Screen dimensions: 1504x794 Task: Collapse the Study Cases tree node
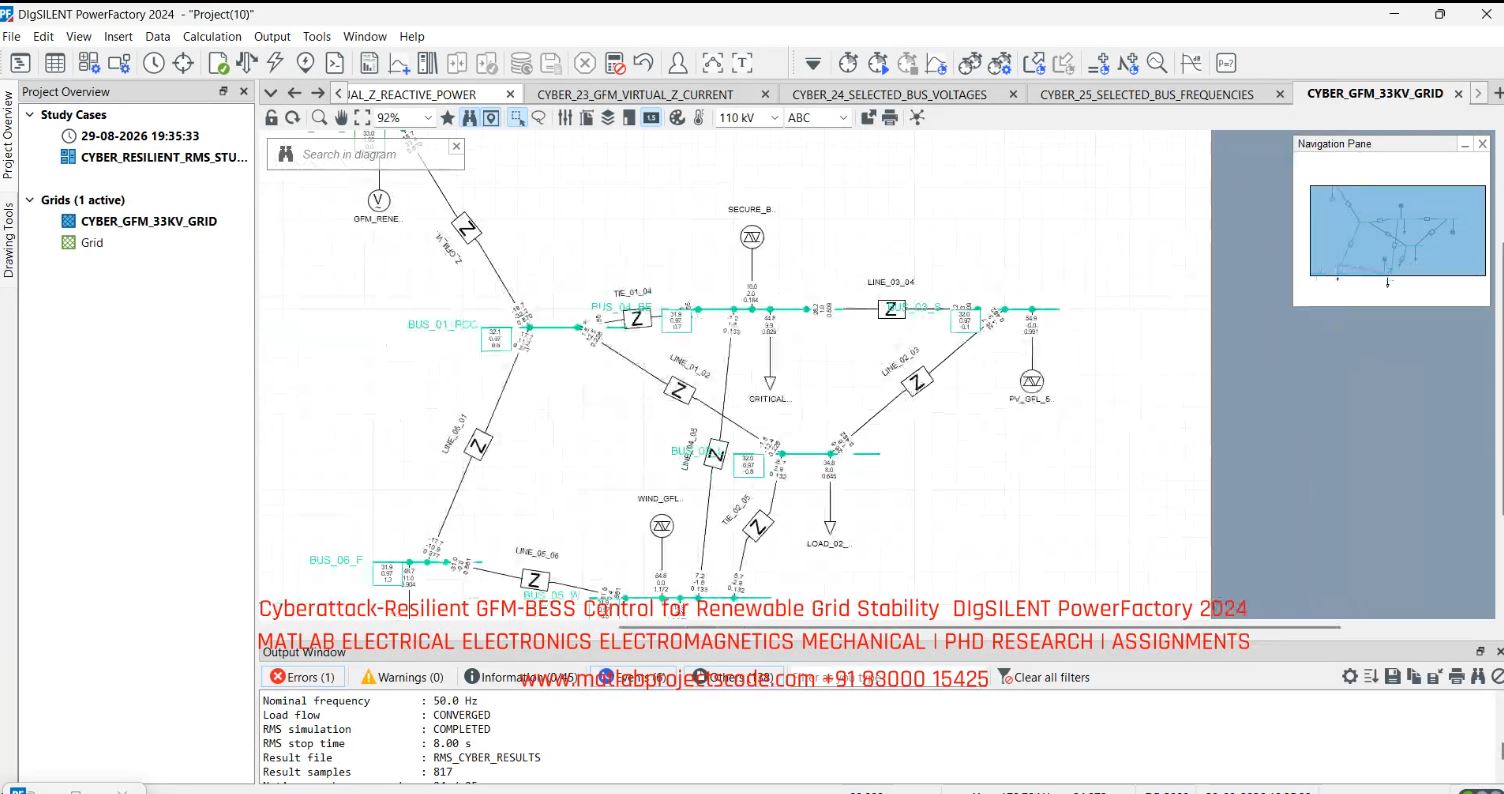[x=29, y=115]
